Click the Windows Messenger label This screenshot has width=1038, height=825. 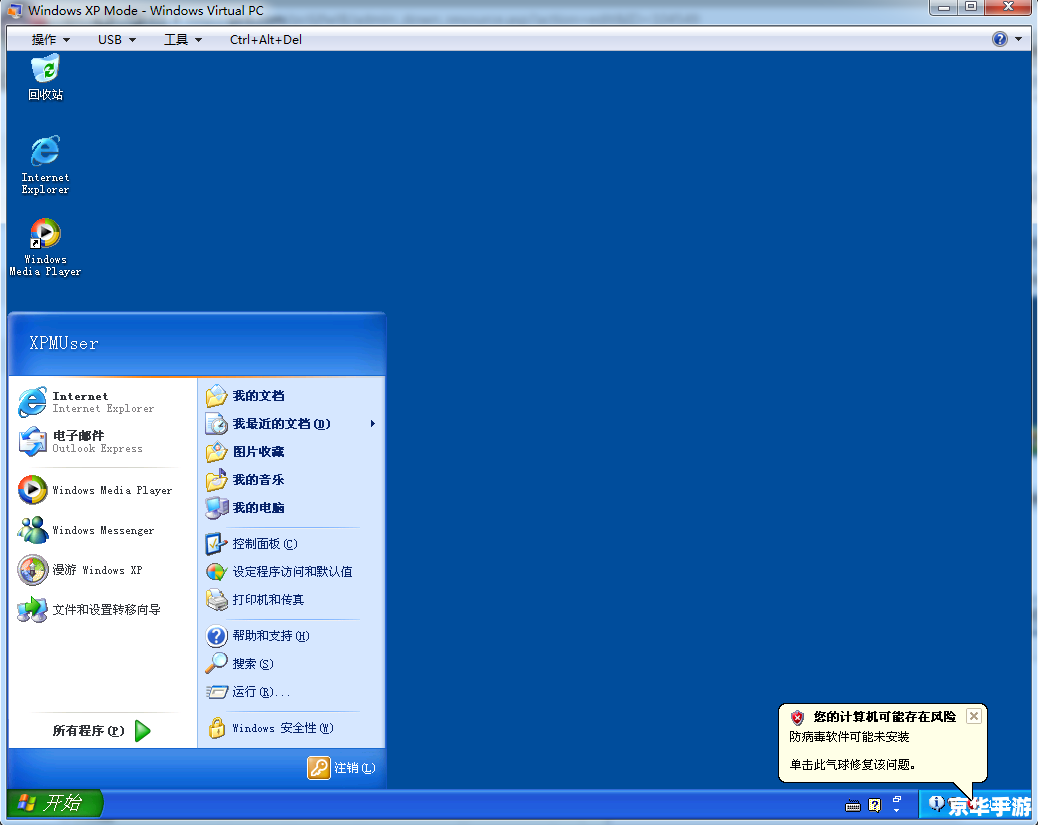click(103, 530)
